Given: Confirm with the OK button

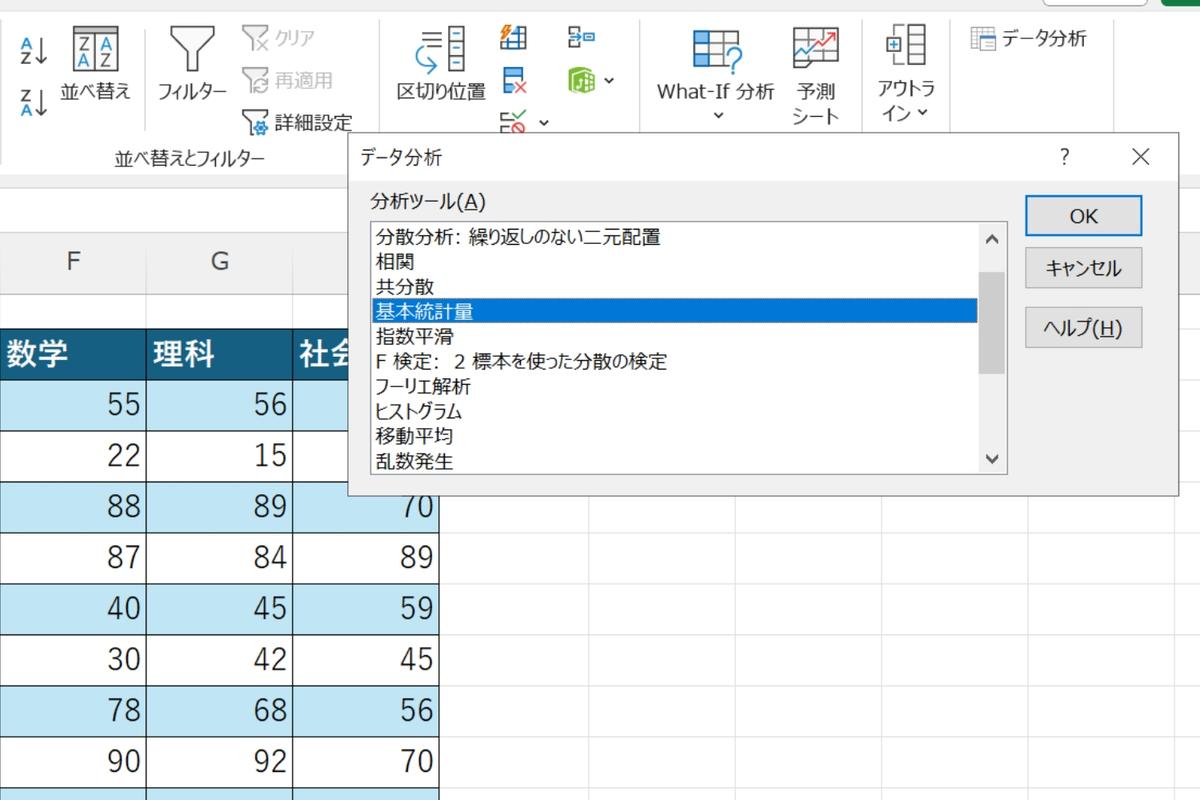Looking at the screenshot, I should click(x=1083, y=216).
